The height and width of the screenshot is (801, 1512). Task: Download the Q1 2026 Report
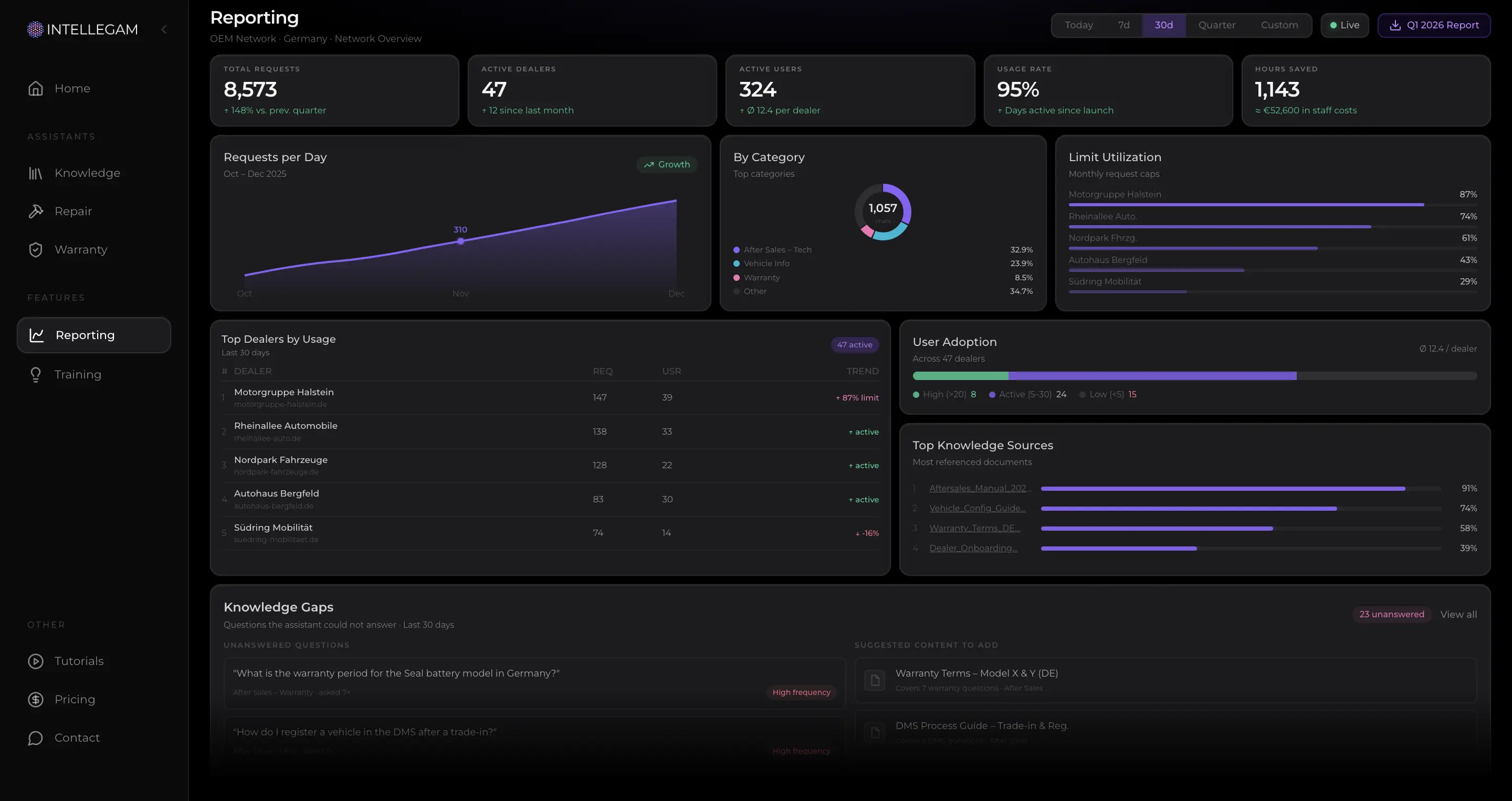click(x=1434, y=25)
